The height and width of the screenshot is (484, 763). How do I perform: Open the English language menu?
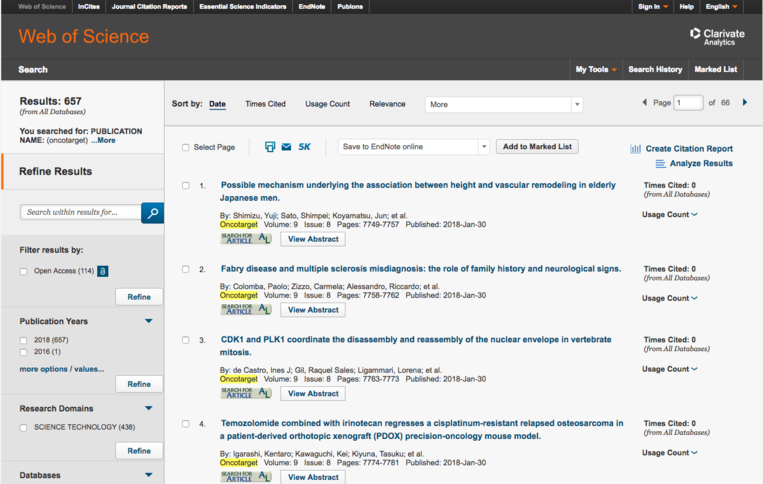(722, 7)
